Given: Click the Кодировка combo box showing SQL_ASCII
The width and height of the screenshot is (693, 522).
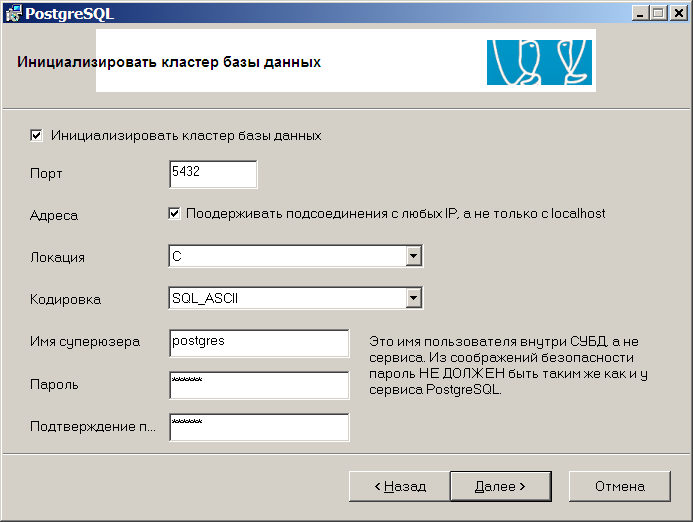Looking at the screenshot, I should click(x=296, y=298).
